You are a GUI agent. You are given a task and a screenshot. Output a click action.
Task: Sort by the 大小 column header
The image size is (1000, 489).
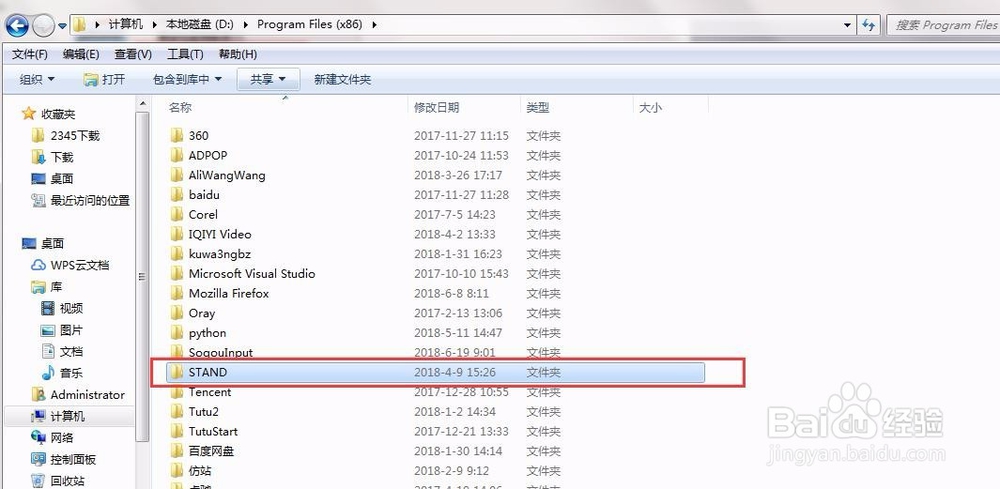(651, 108)
